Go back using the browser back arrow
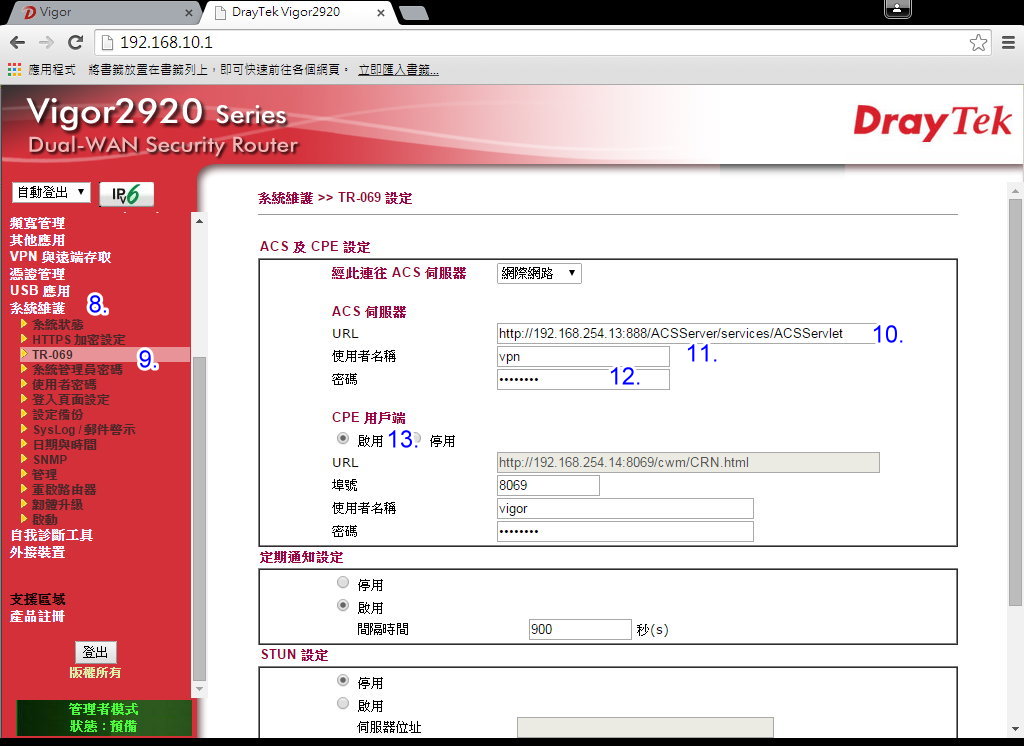 (x=18, y=42)
